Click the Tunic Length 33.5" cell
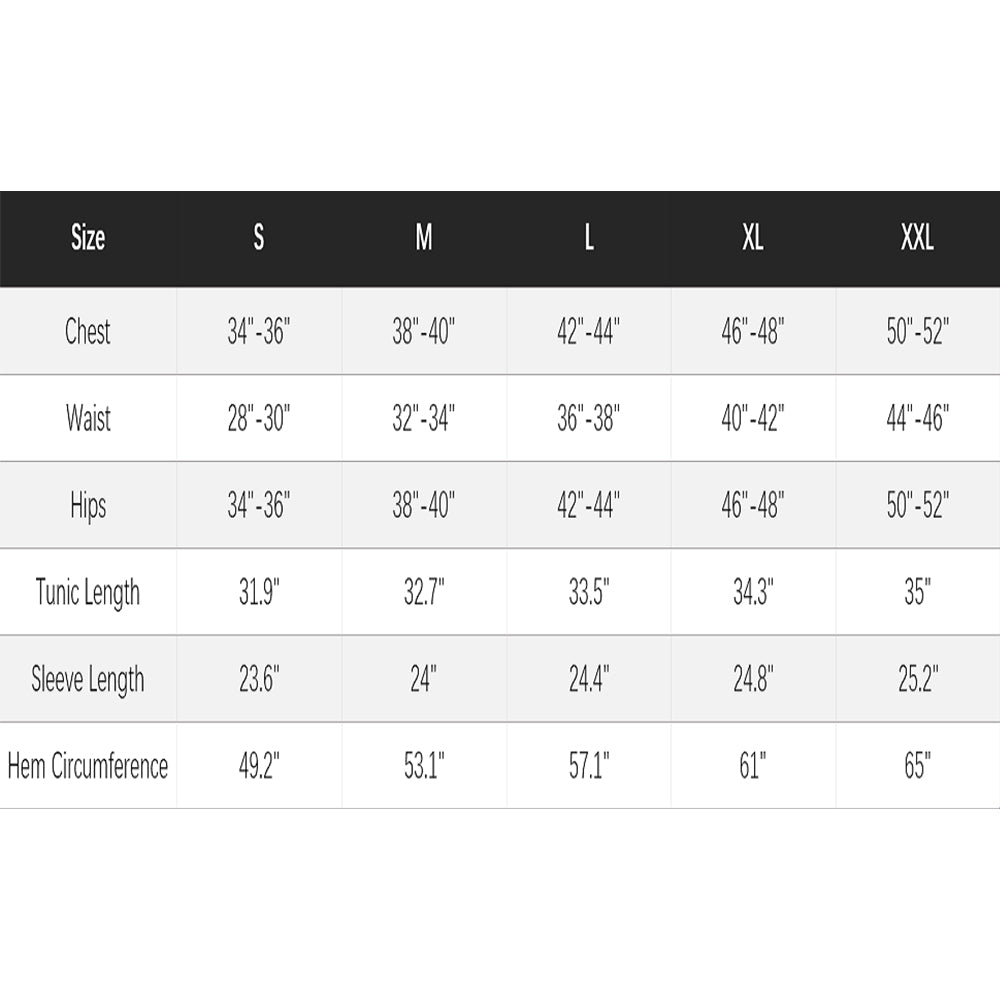1000x1000 pixels. pyautogui.click(x=589, y=592)
